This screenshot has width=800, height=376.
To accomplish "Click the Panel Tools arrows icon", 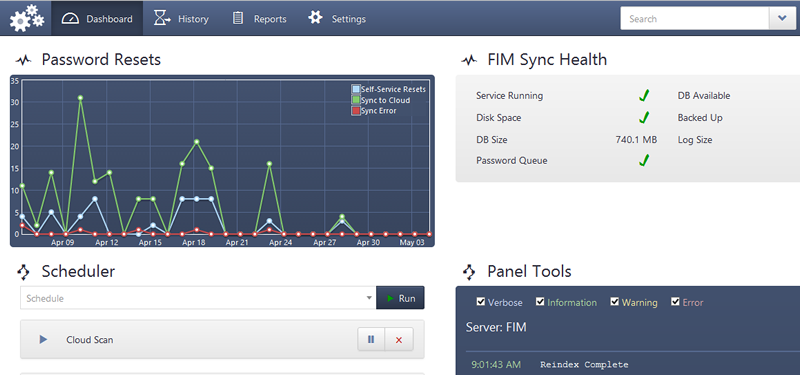I will pyautogui.click(x=469, y=272).
